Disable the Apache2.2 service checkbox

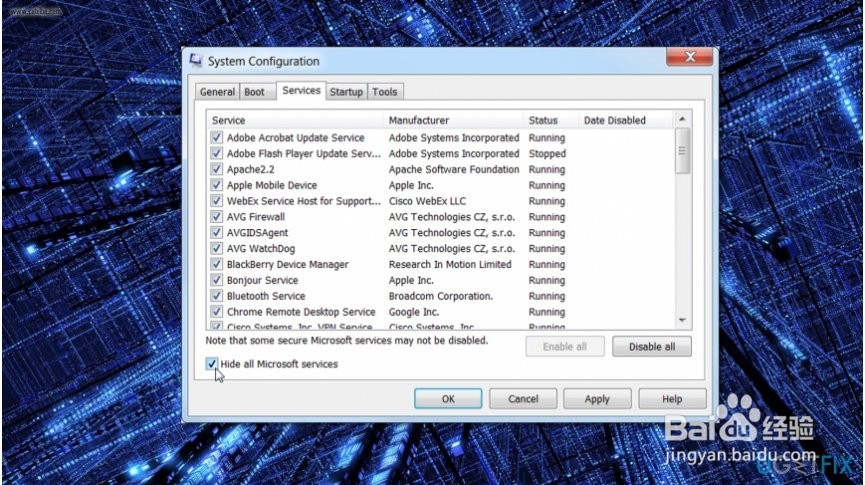216,169
